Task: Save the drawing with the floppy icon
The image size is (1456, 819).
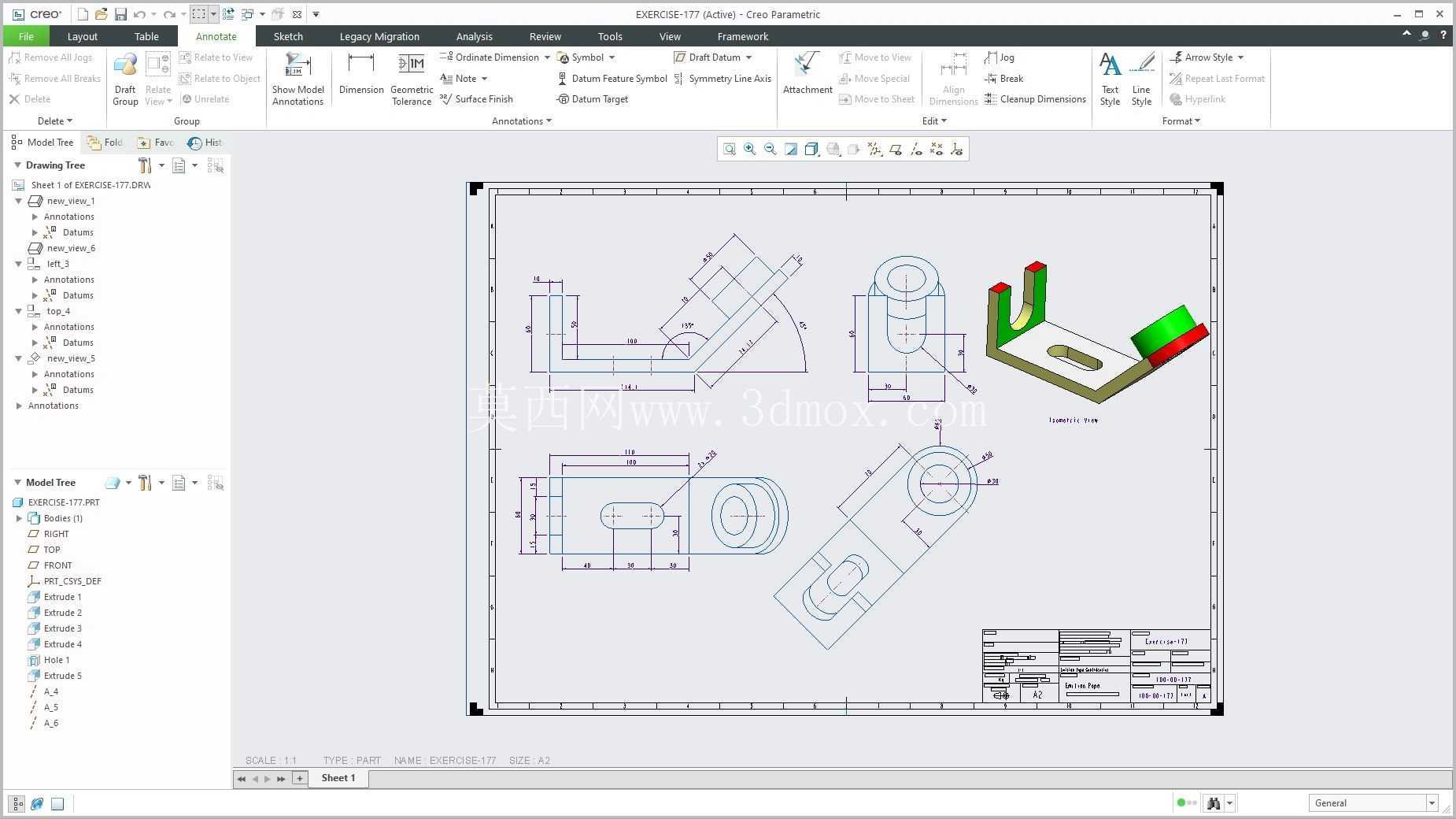Action: point(120,14)
